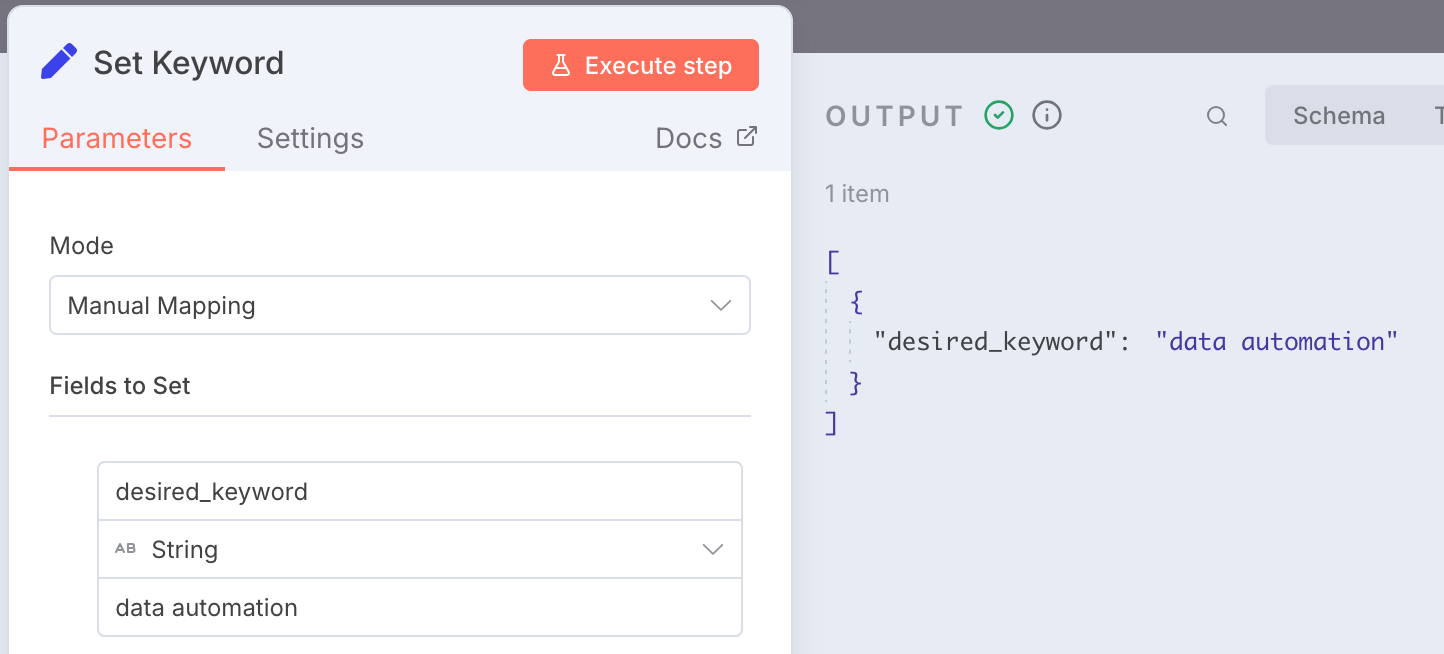Expand the Mode chevron arrow
The width and height of the screenshot is (1444, 654).
tap(720, 306)
